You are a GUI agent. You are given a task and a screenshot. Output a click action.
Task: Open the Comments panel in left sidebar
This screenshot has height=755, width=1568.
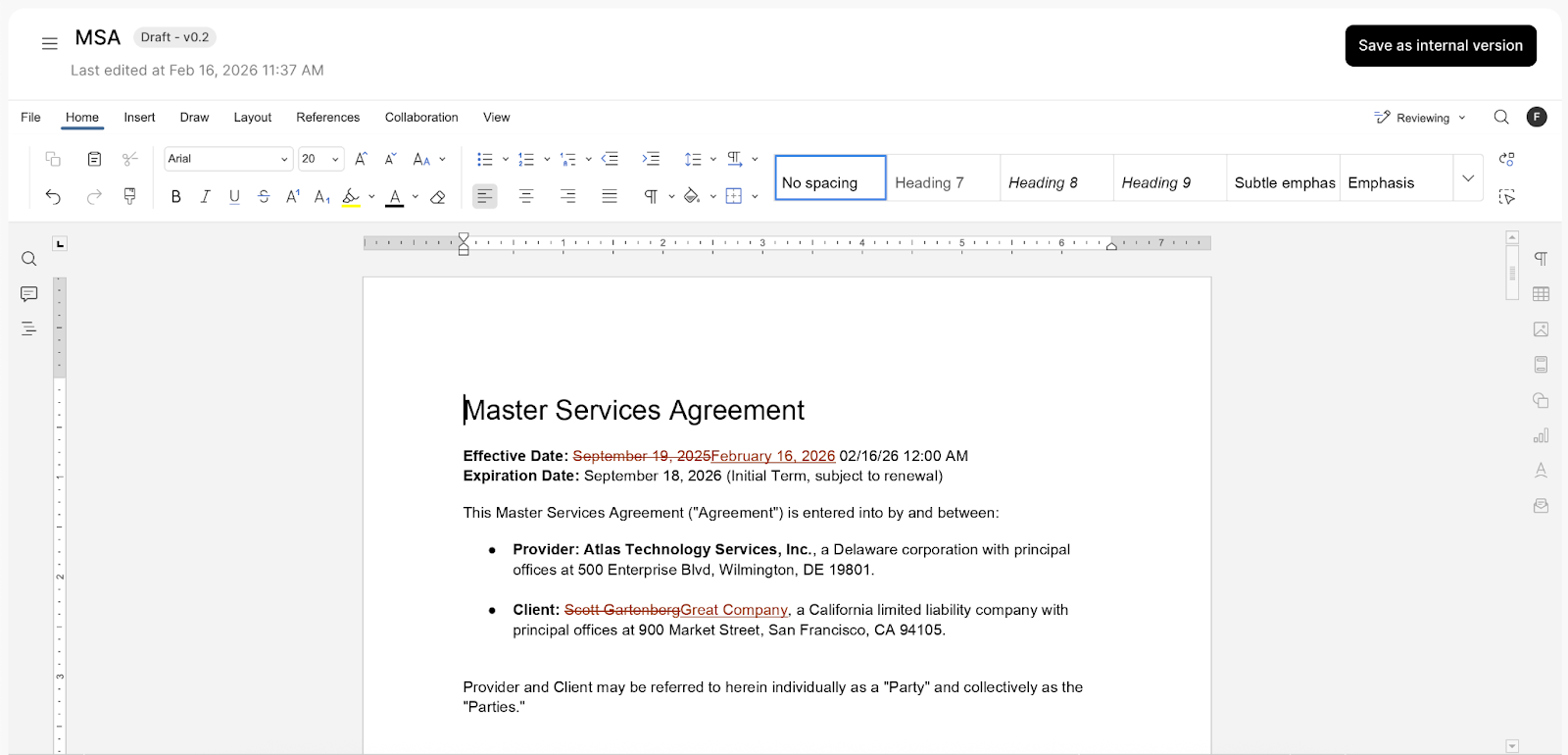tap(29, 294)
